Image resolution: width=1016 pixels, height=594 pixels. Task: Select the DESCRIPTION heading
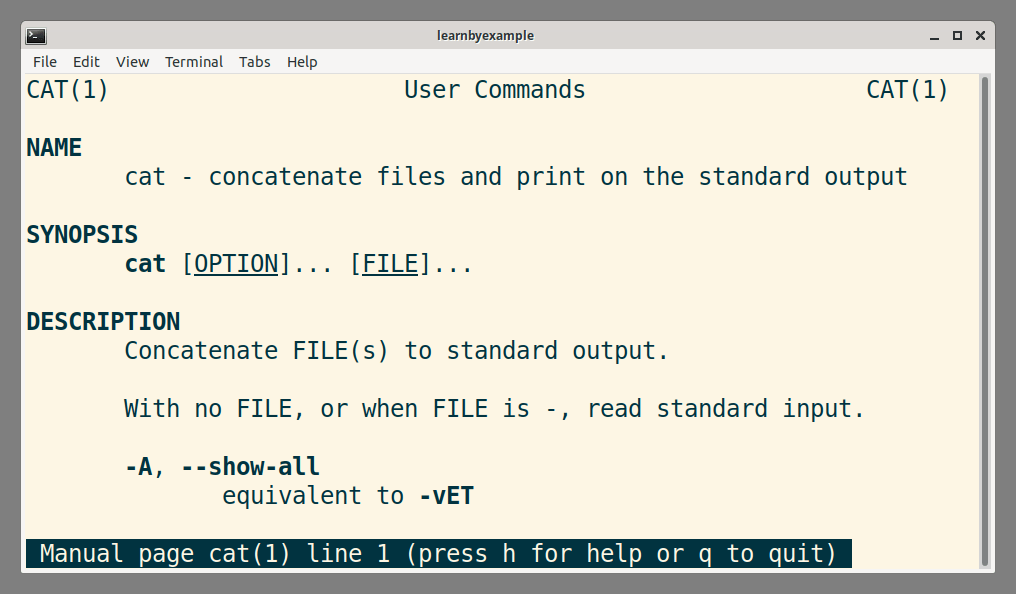(102, 321)
